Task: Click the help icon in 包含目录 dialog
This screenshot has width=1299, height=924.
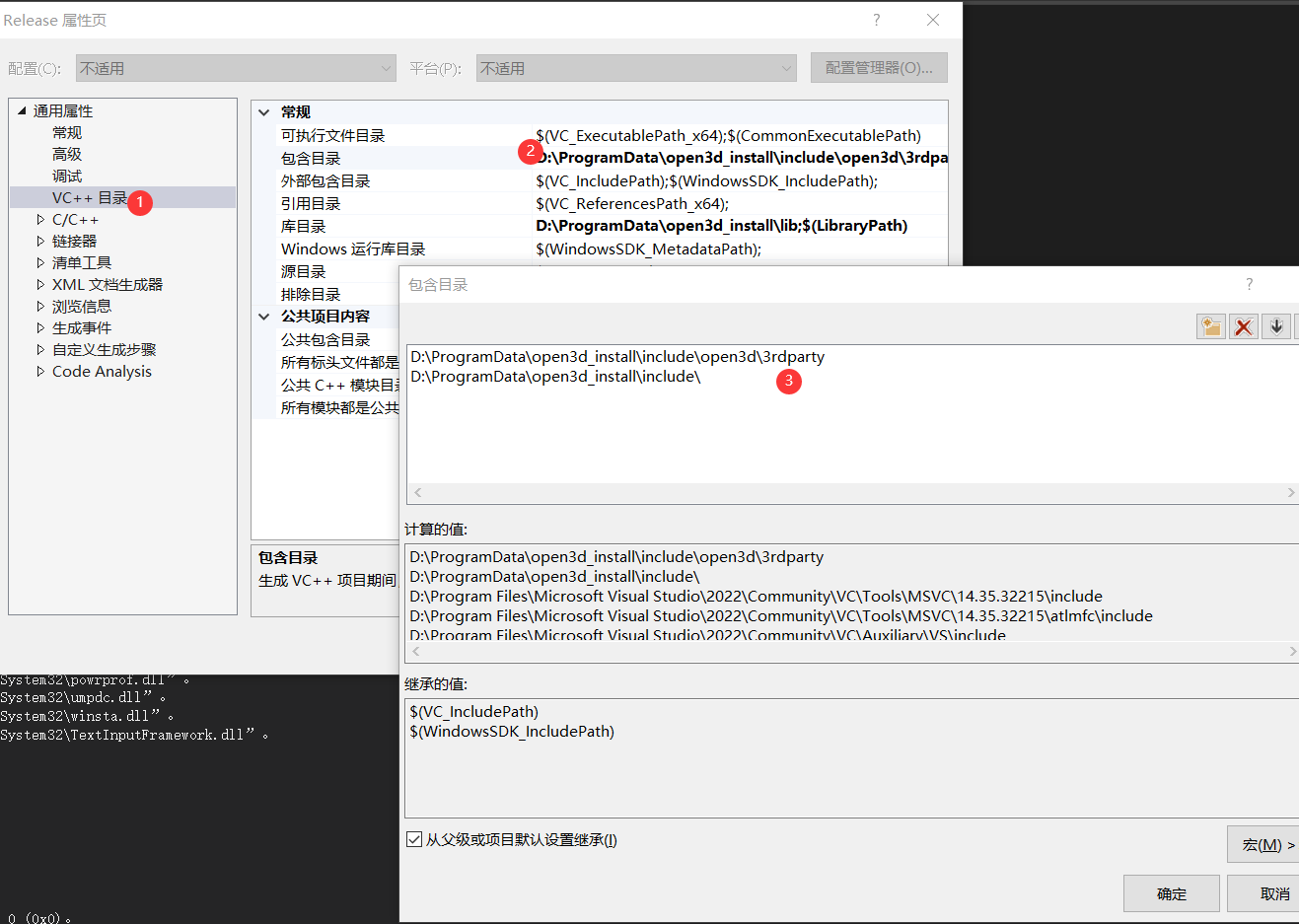Action: coord(1249,283)
